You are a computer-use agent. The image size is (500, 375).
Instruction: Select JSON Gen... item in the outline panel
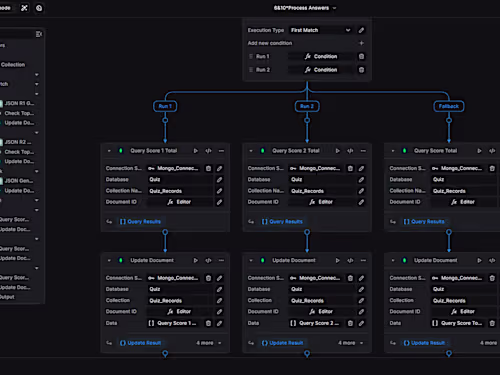[x=19, y=181]
